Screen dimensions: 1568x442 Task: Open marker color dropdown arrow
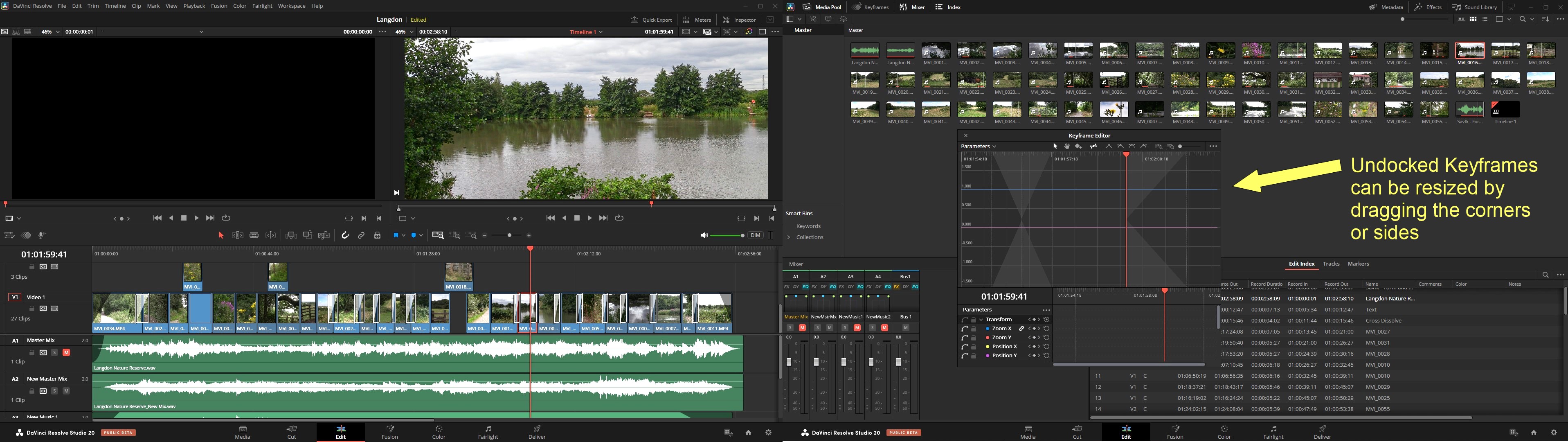[x=421, y=236]
